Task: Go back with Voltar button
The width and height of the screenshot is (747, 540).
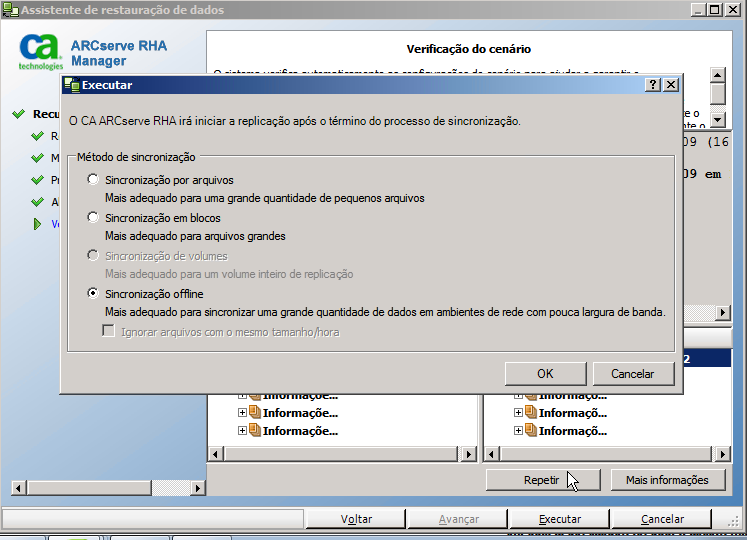Action: coord(356,519)
